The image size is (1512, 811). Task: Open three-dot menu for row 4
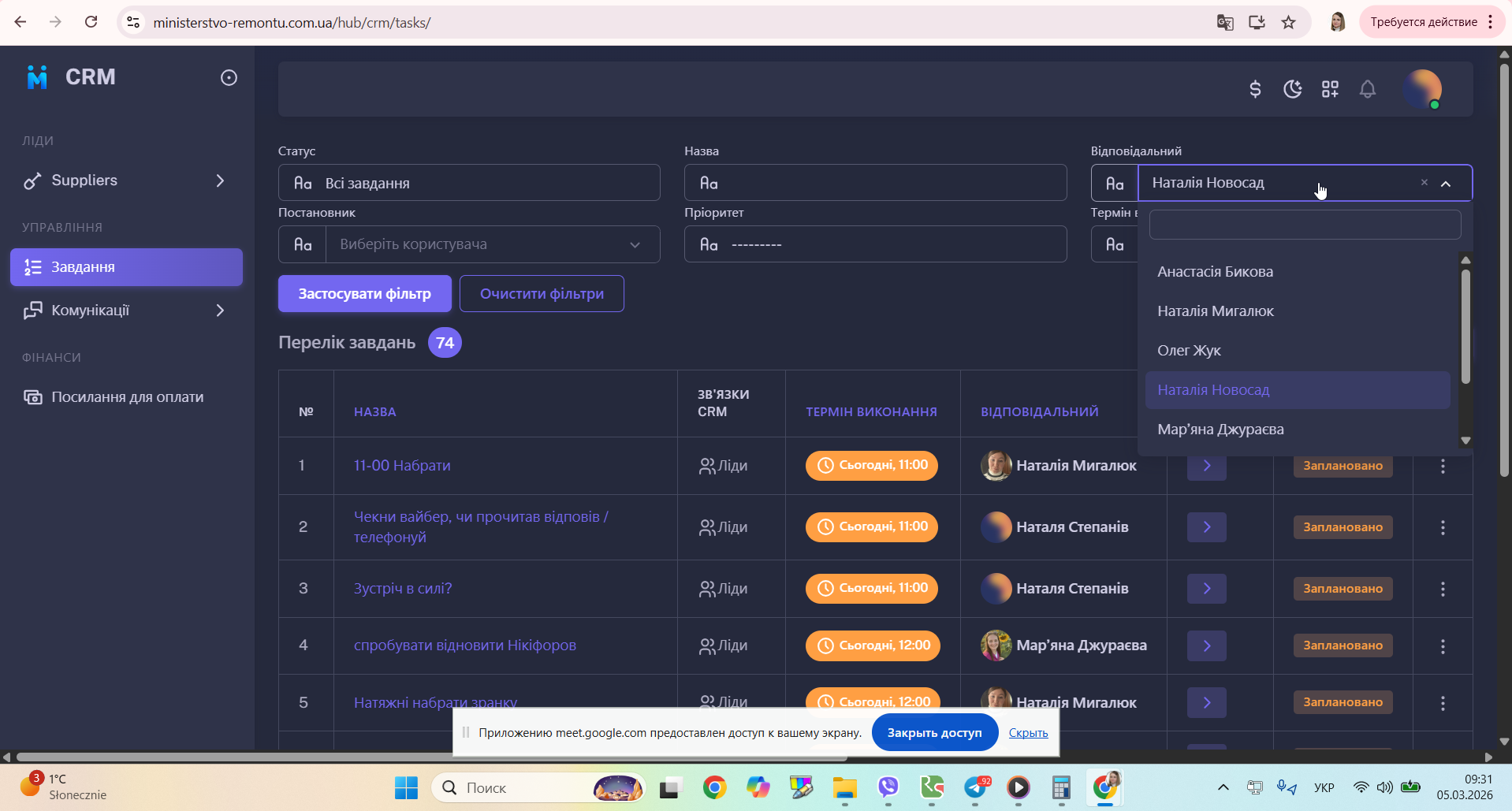[x=1443, y=645]
